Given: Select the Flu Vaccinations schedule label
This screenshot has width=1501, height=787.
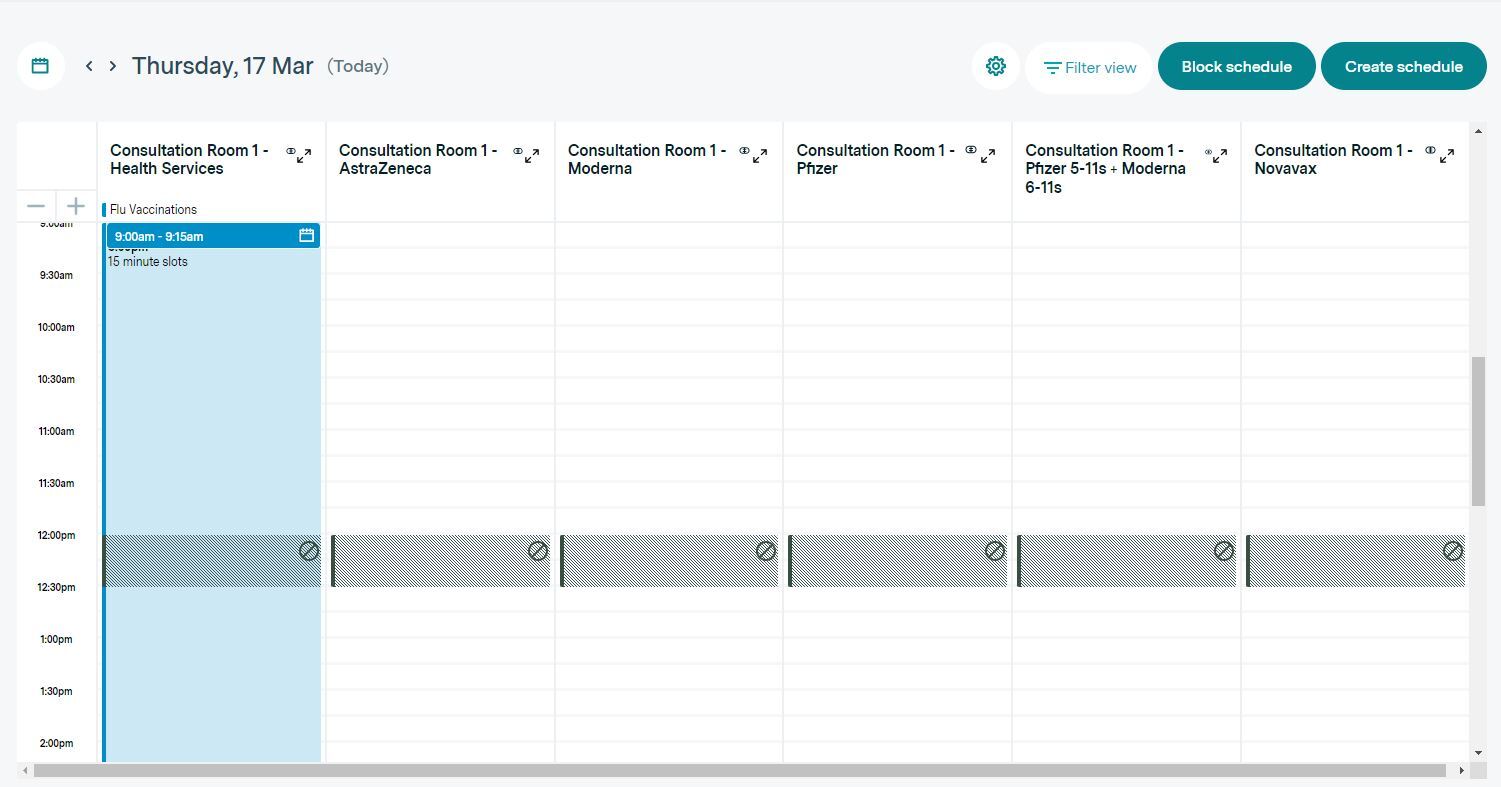Looking at the screenshot, I should (x=153, y=210).
